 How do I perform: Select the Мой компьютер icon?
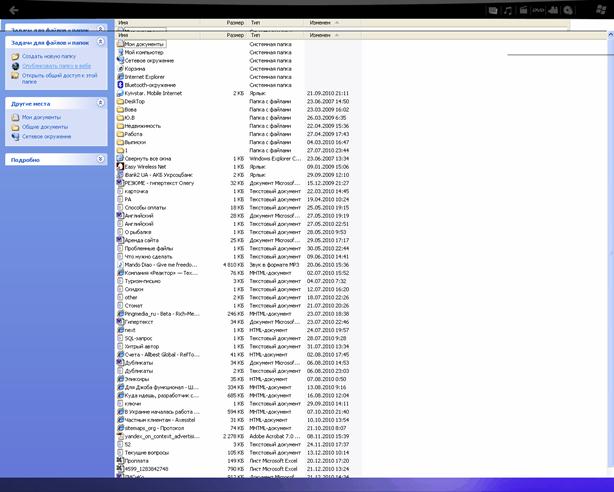click(x=120, y=52)
